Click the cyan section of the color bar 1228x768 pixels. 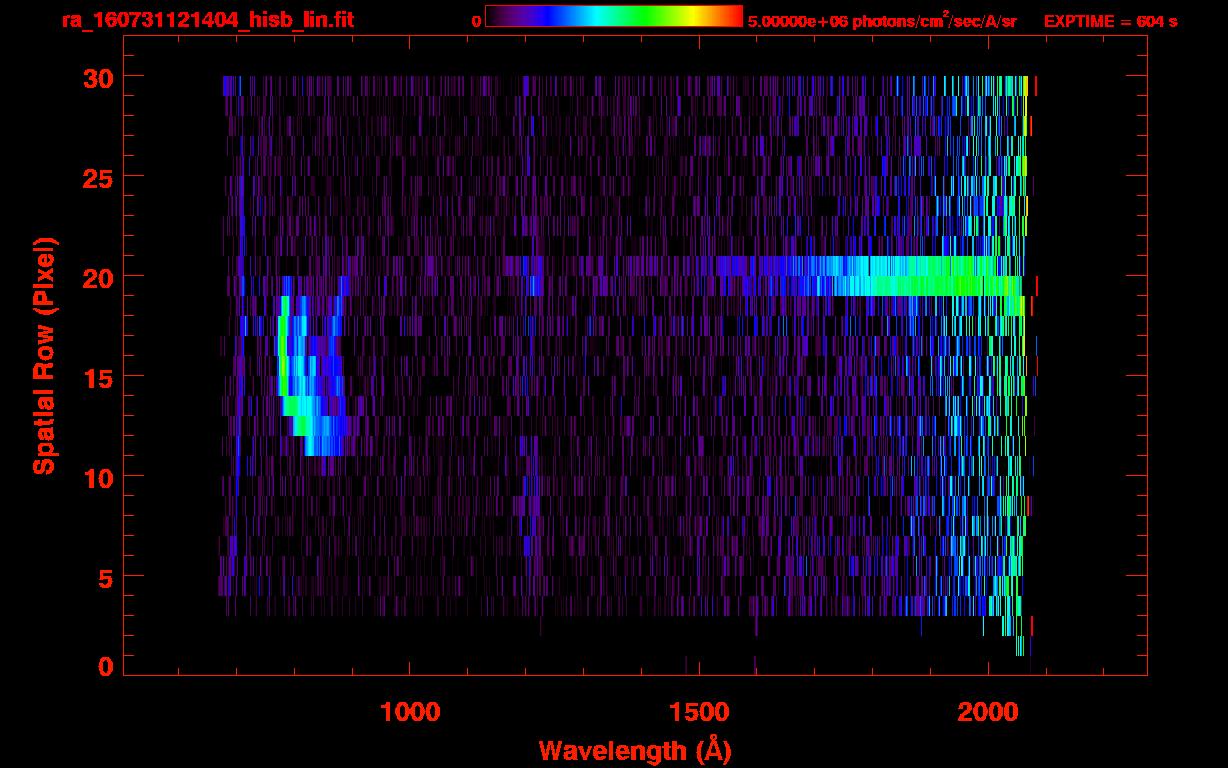click(x=598, y=16)
